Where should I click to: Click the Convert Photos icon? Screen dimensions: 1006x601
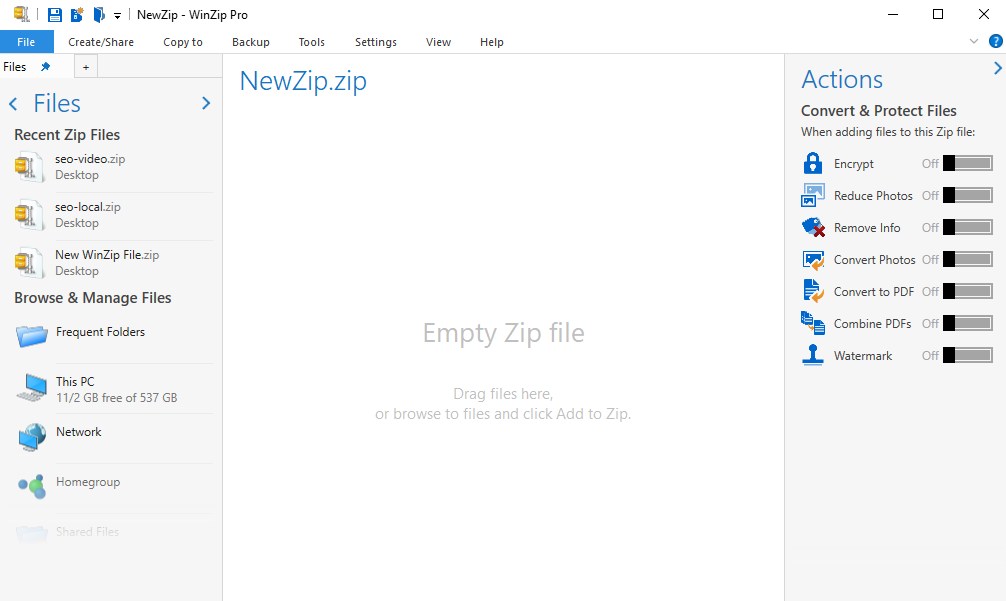click(813, 260)
